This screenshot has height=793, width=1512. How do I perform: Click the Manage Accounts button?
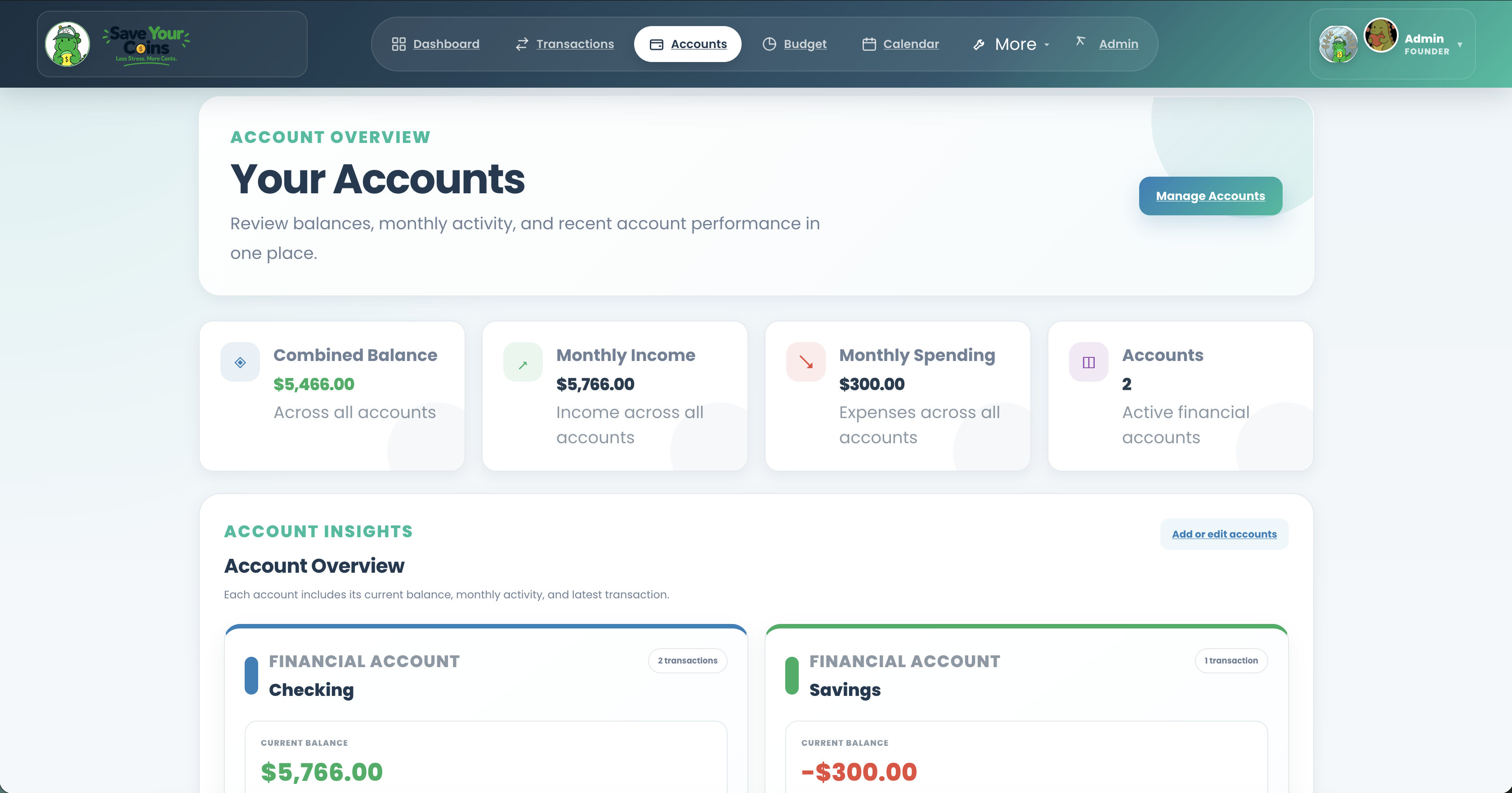tap(1210, 196)
